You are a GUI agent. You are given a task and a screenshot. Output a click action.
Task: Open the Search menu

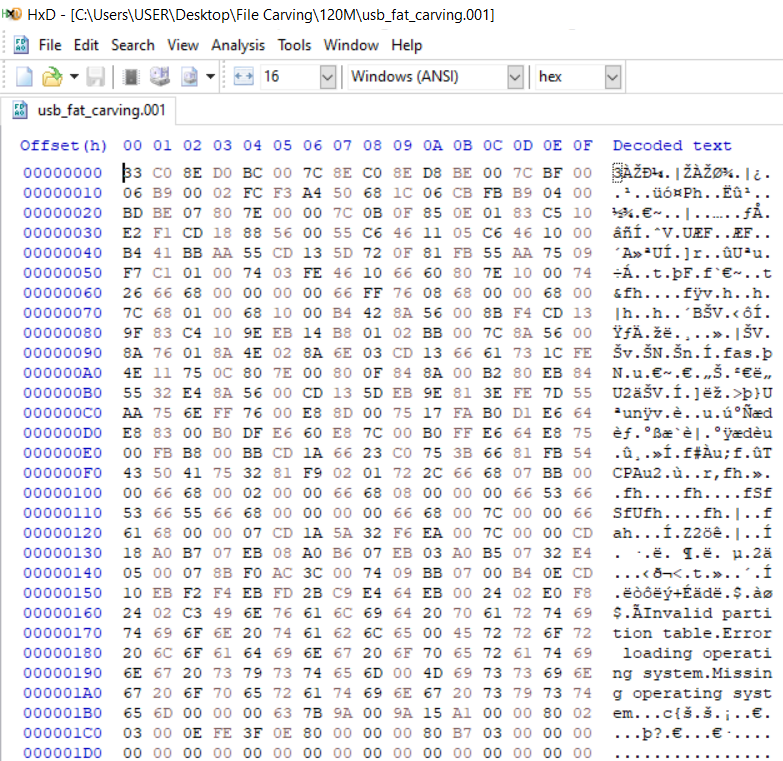pyautogui.click(x=133, y=45)
